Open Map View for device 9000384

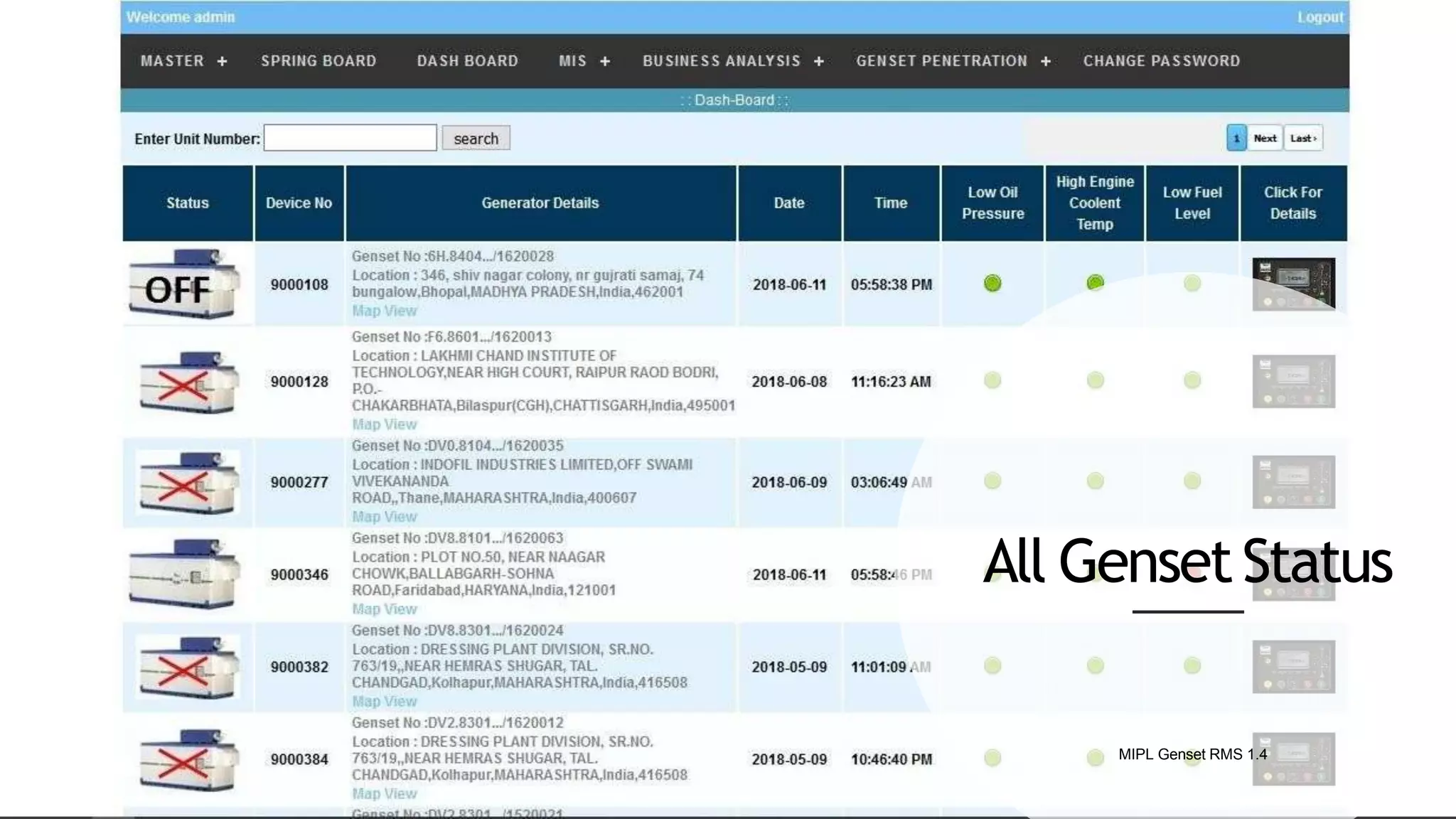(x=385, y=794)
